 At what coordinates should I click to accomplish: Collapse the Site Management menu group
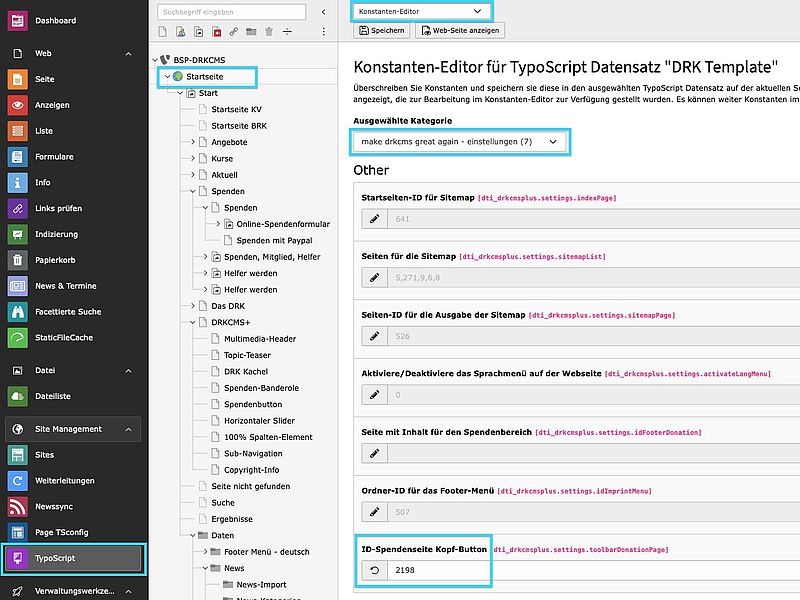(128, 429)
